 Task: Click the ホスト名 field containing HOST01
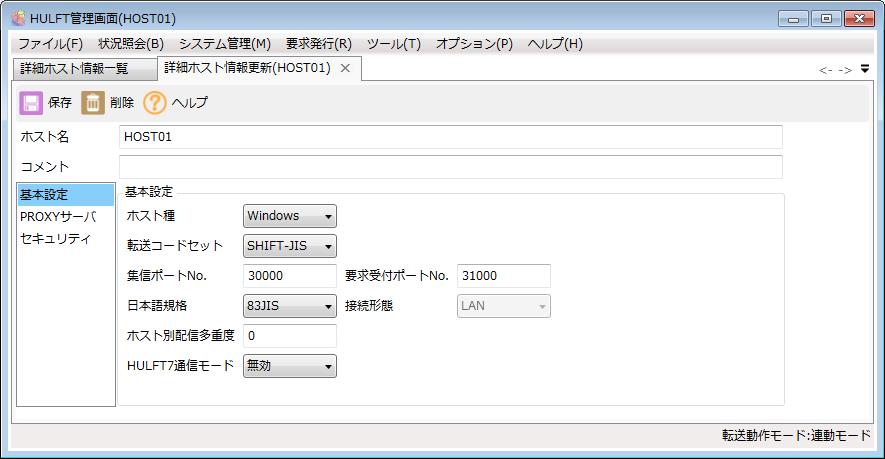pyautogui.click(x=450, y=137)
